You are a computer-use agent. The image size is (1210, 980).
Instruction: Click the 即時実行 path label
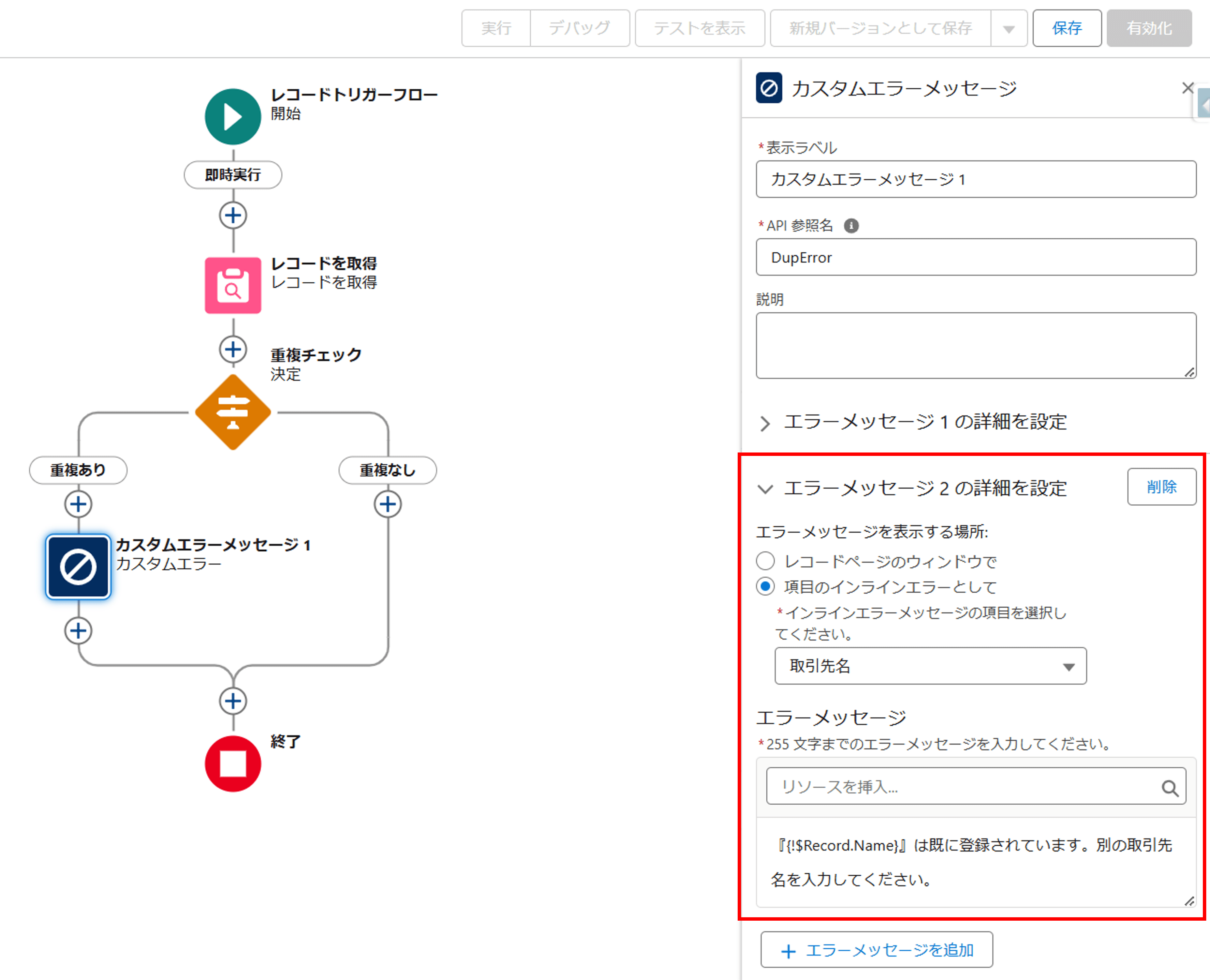(x=233, y=175)
